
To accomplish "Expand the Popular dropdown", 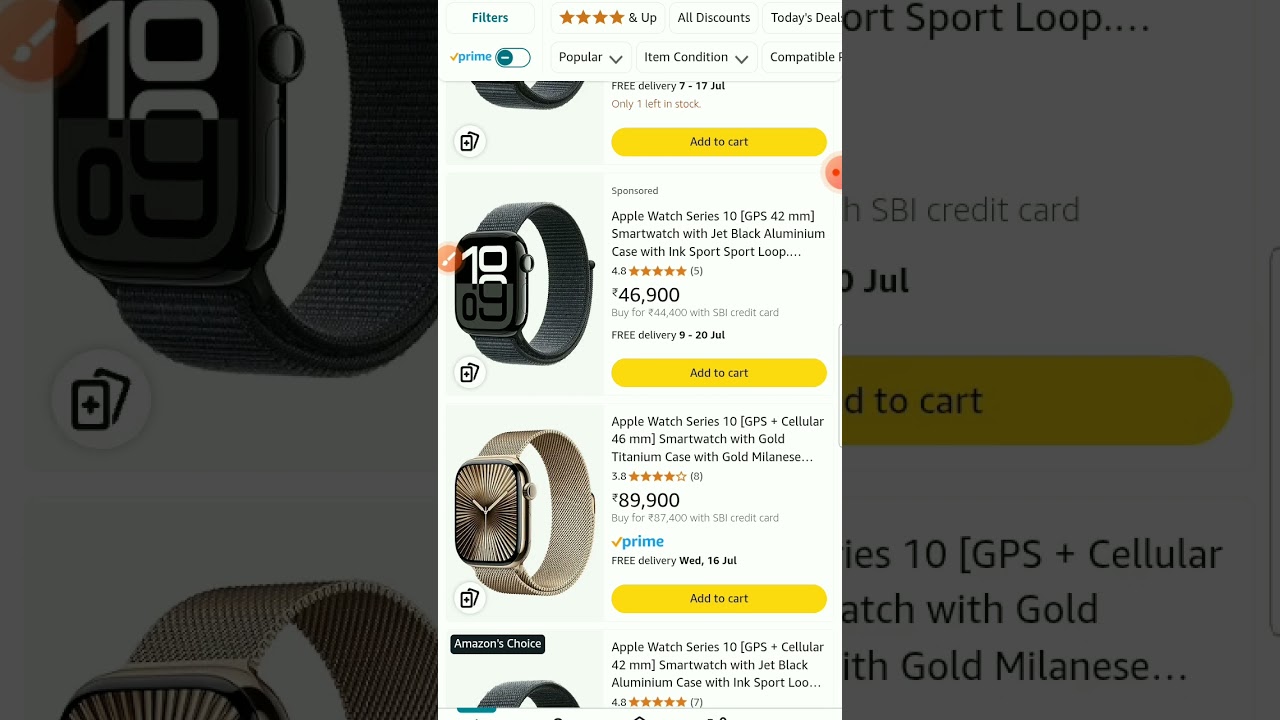I will pyautogui.click(x=590, y=57).
